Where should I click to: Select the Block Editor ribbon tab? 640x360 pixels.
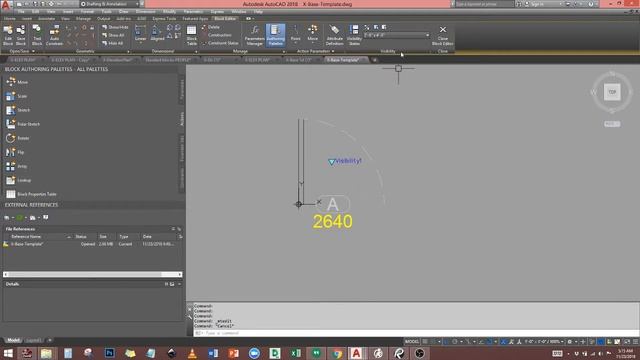(225, 19)
